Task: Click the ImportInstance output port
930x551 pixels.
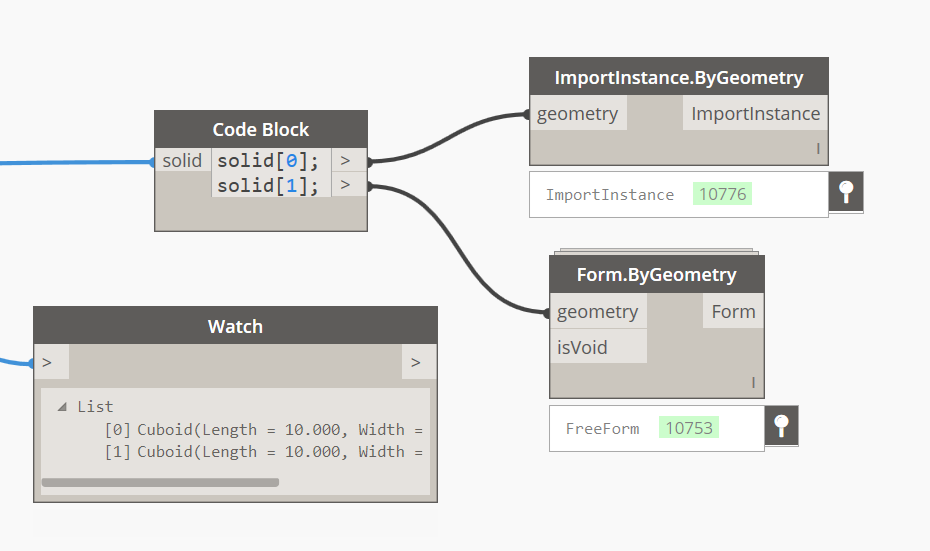Action: click(755, 114)
